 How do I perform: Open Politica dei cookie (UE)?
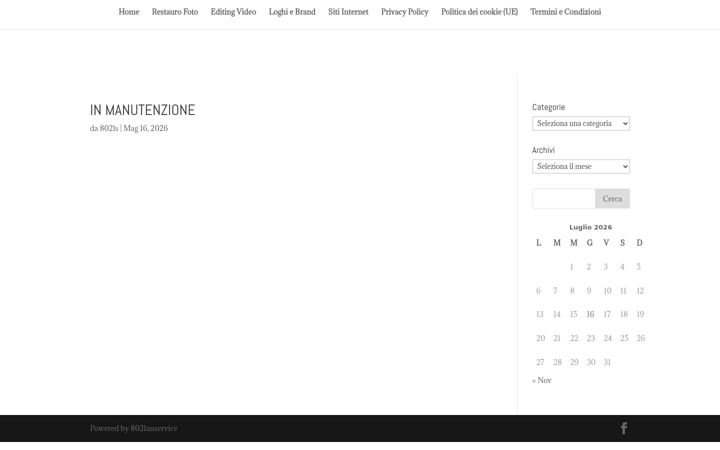479,12
